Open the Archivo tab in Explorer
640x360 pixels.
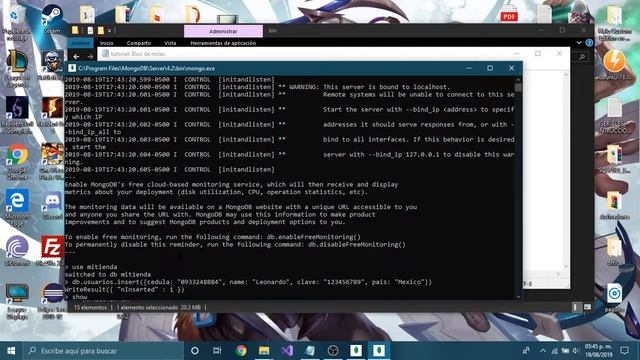tap(80, 43)
